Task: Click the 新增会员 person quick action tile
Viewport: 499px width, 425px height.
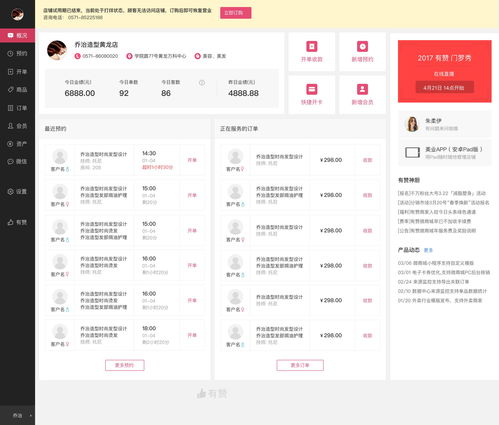Action: [x=362, y=95]
